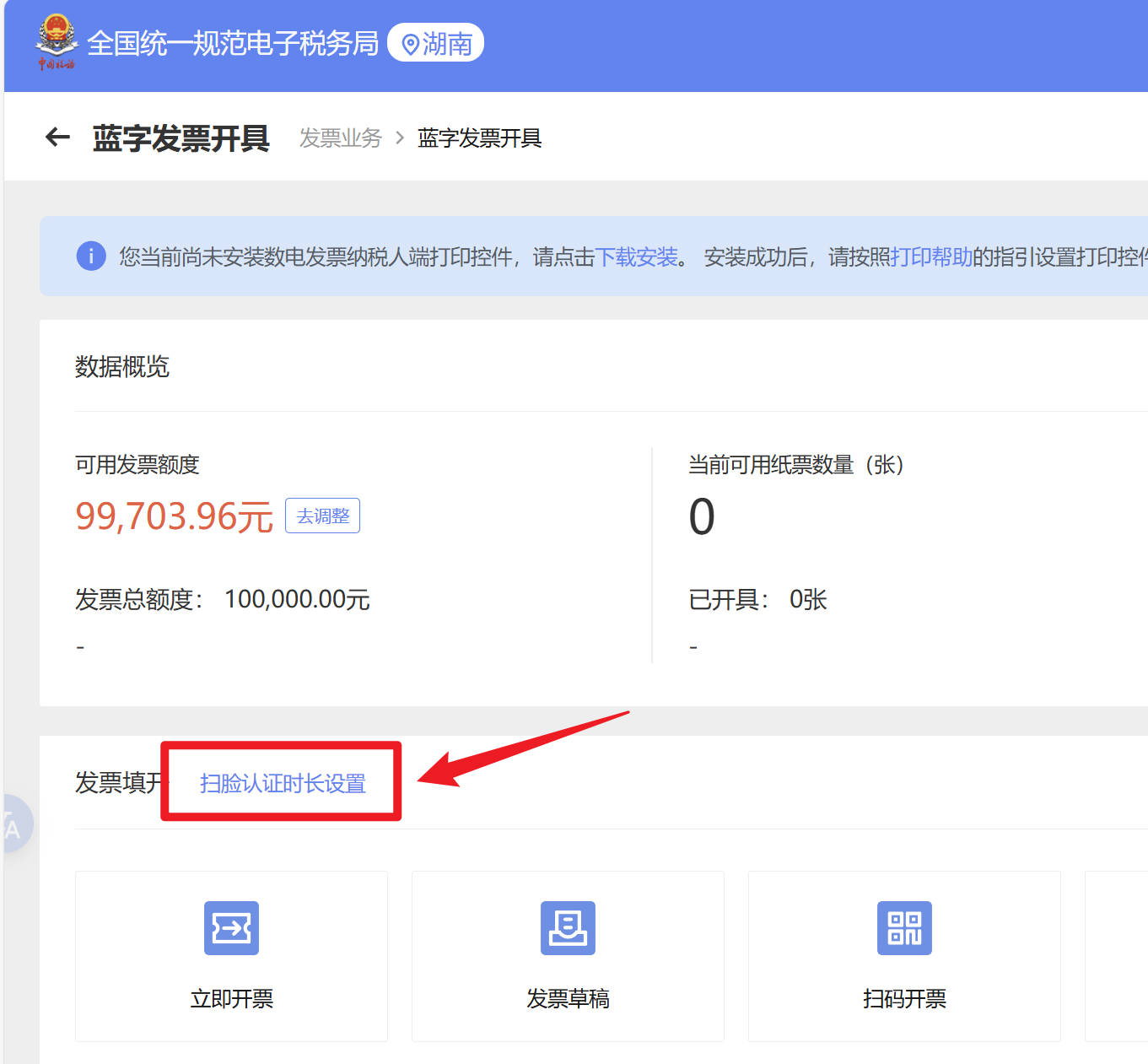Click the 100,000.00元 total quota value
The height and width of the screenshot is (1064, 1148).
point(297,599)
